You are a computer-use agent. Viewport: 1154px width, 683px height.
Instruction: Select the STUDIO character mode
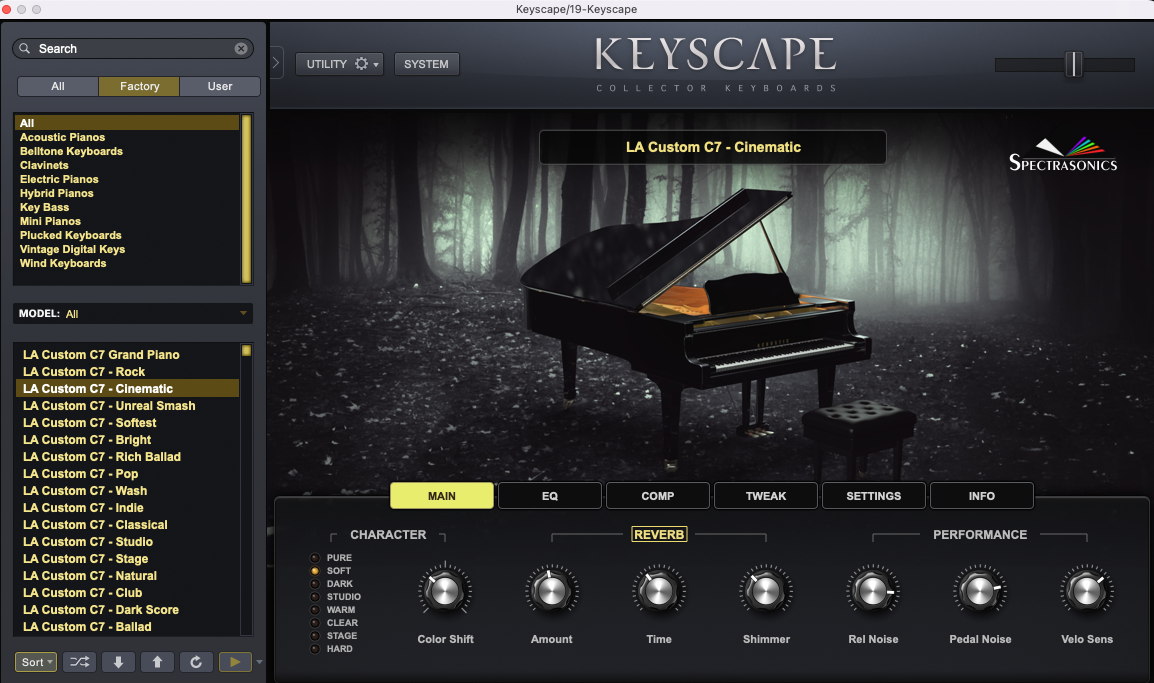click(x=315, y=597)
